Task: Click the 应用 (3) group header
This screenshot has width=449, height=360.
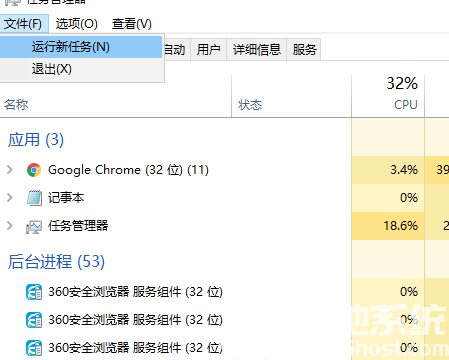Action: coord(36,140)
